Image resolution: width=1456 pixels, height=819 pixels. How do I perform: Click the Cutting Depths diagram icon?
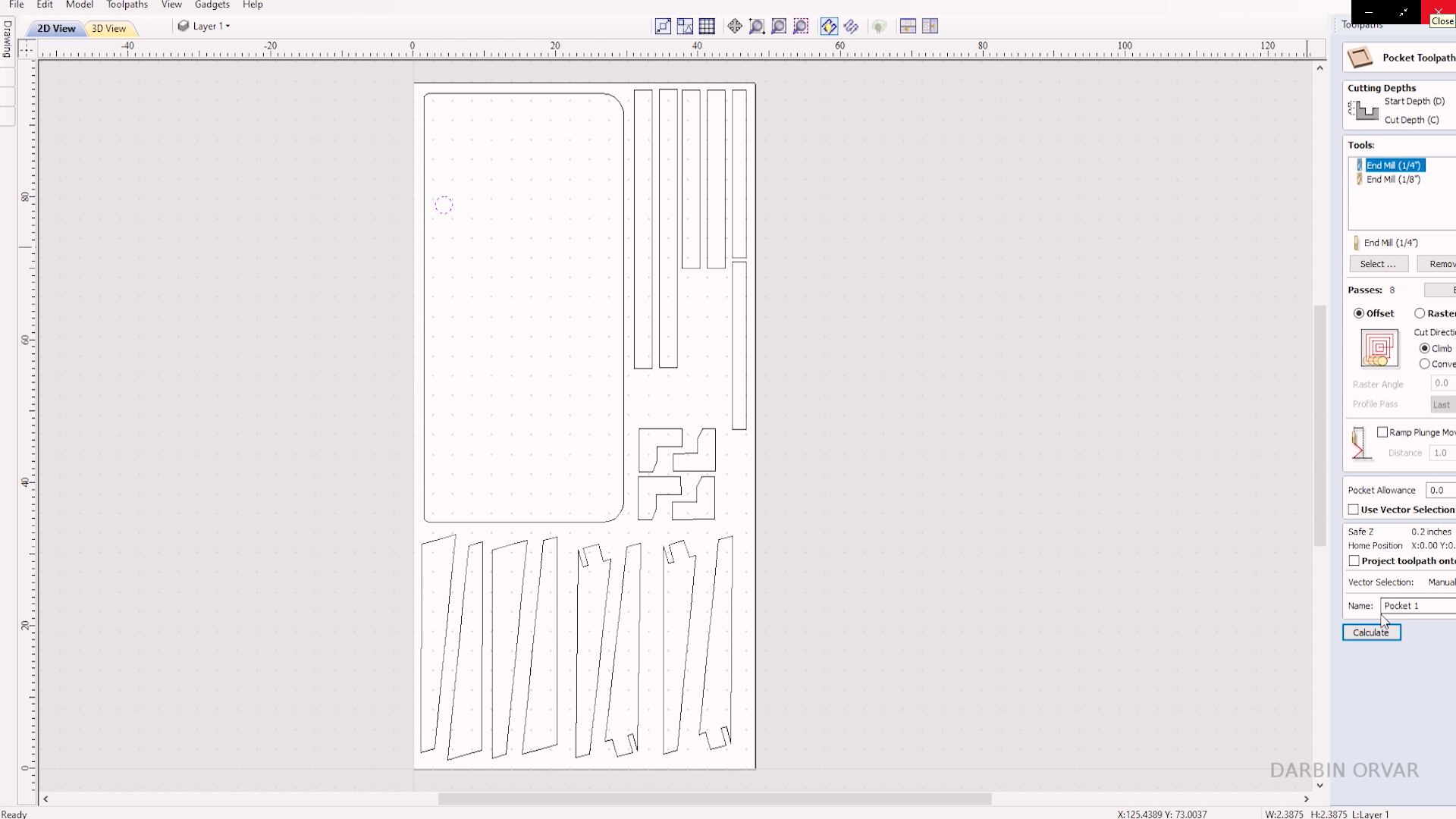1363,111
